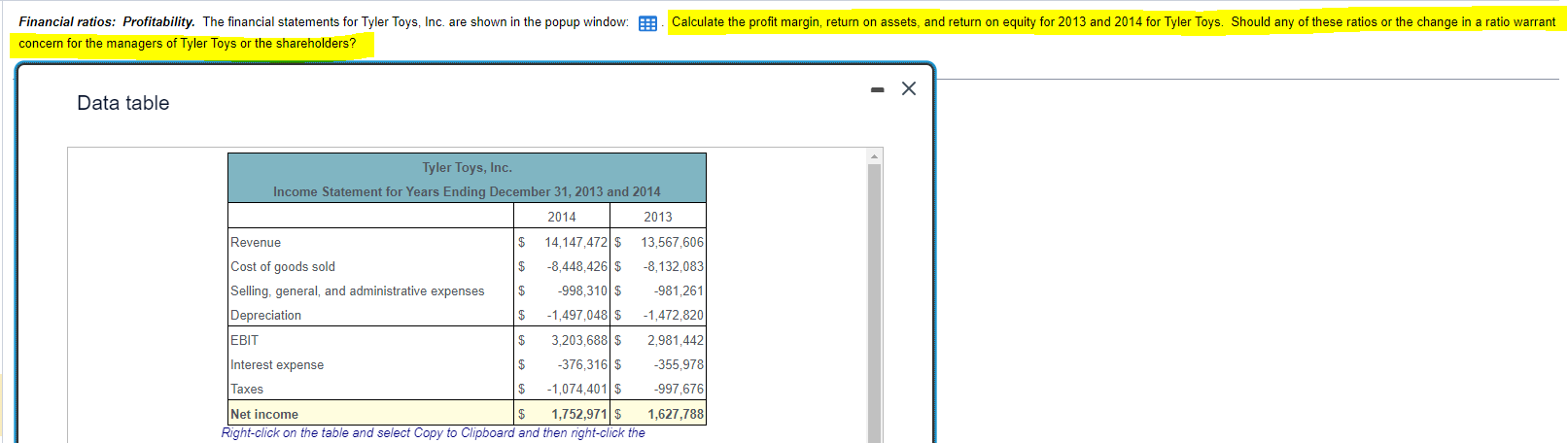This screenshot has width=1568, height=443.
Task: Click highlighted text about concern for managers
Action: (x=188, y=43)
